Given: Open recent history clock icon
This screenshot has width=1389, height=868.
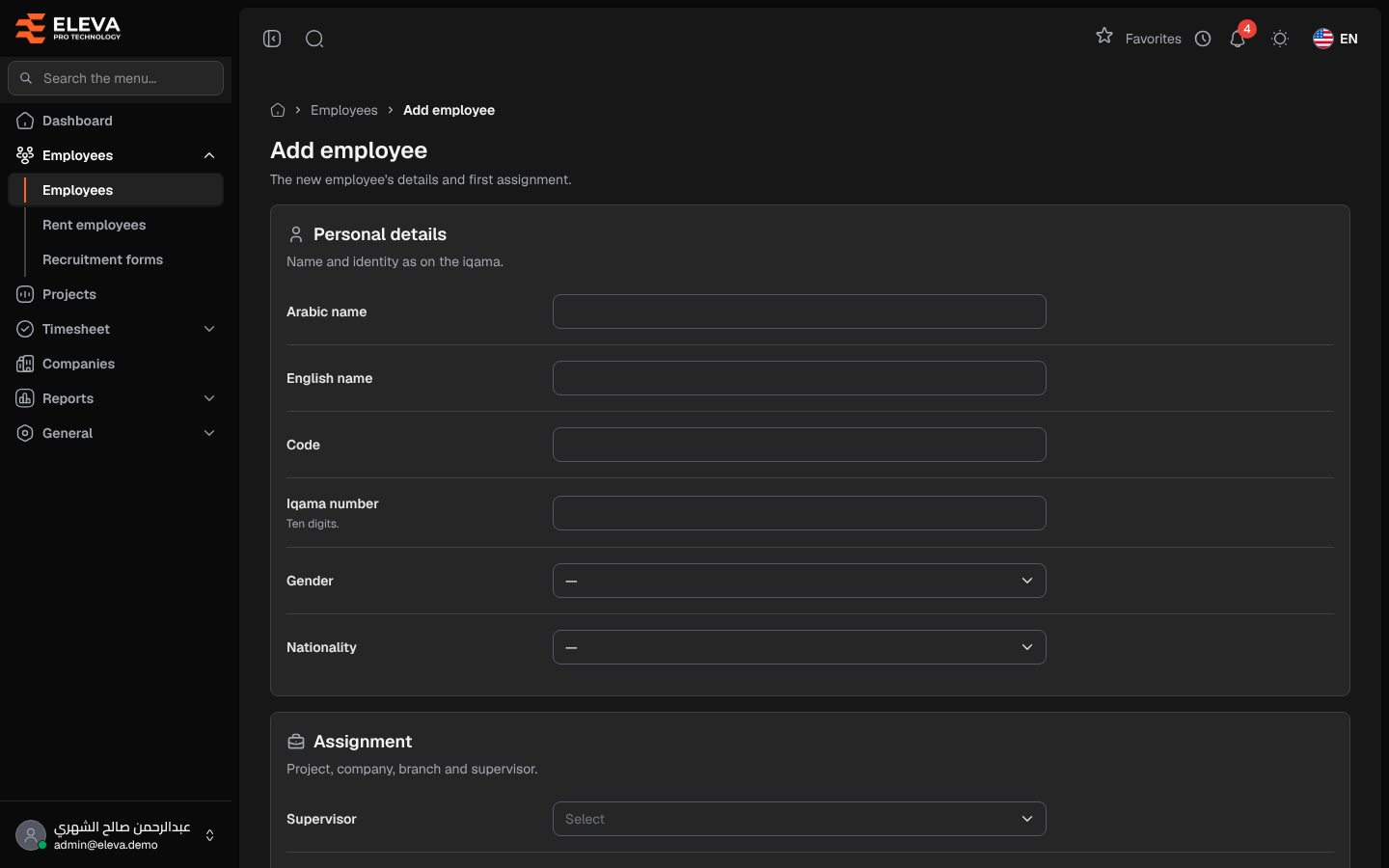Looking at the screenshot, I should point(1203,39).
